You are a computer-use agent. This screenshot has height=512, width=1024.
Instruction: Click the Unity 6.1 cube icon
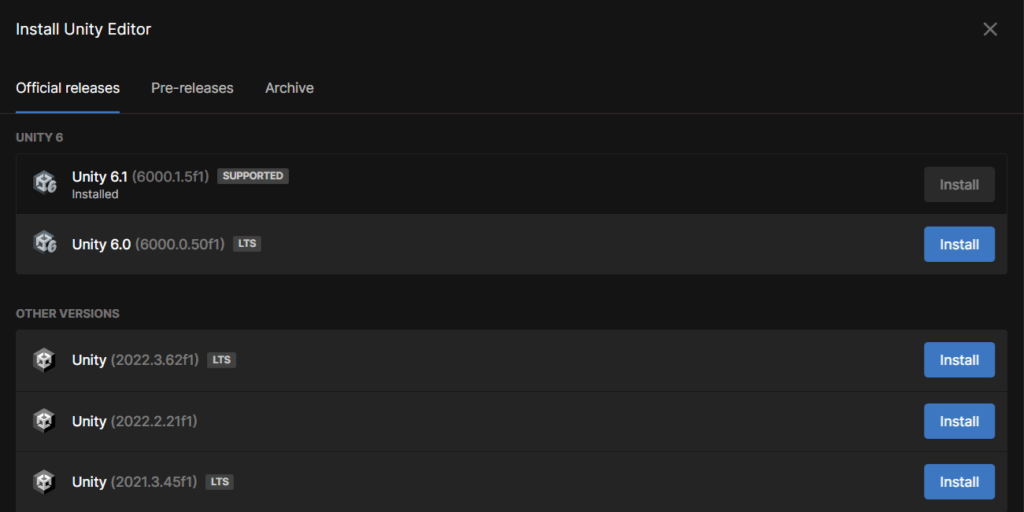point(45,183)
